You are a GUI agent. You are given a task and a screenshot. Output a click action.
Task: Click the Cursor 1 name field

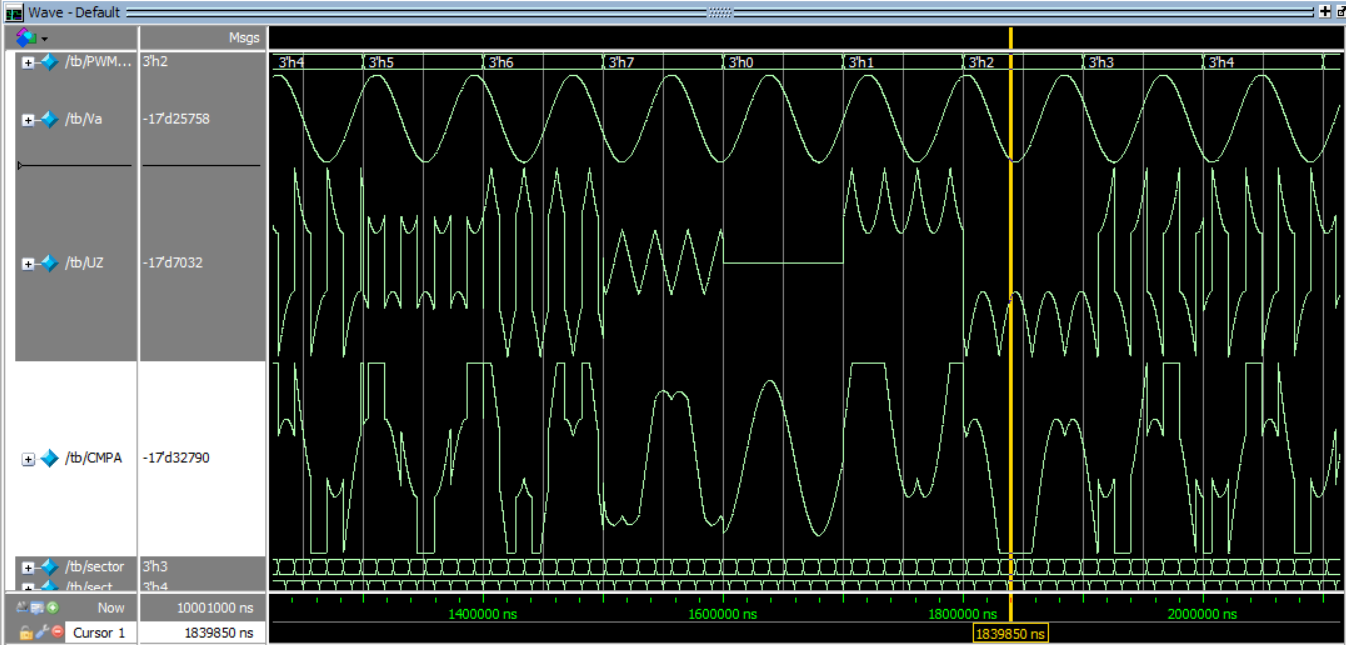coord(100,633)
